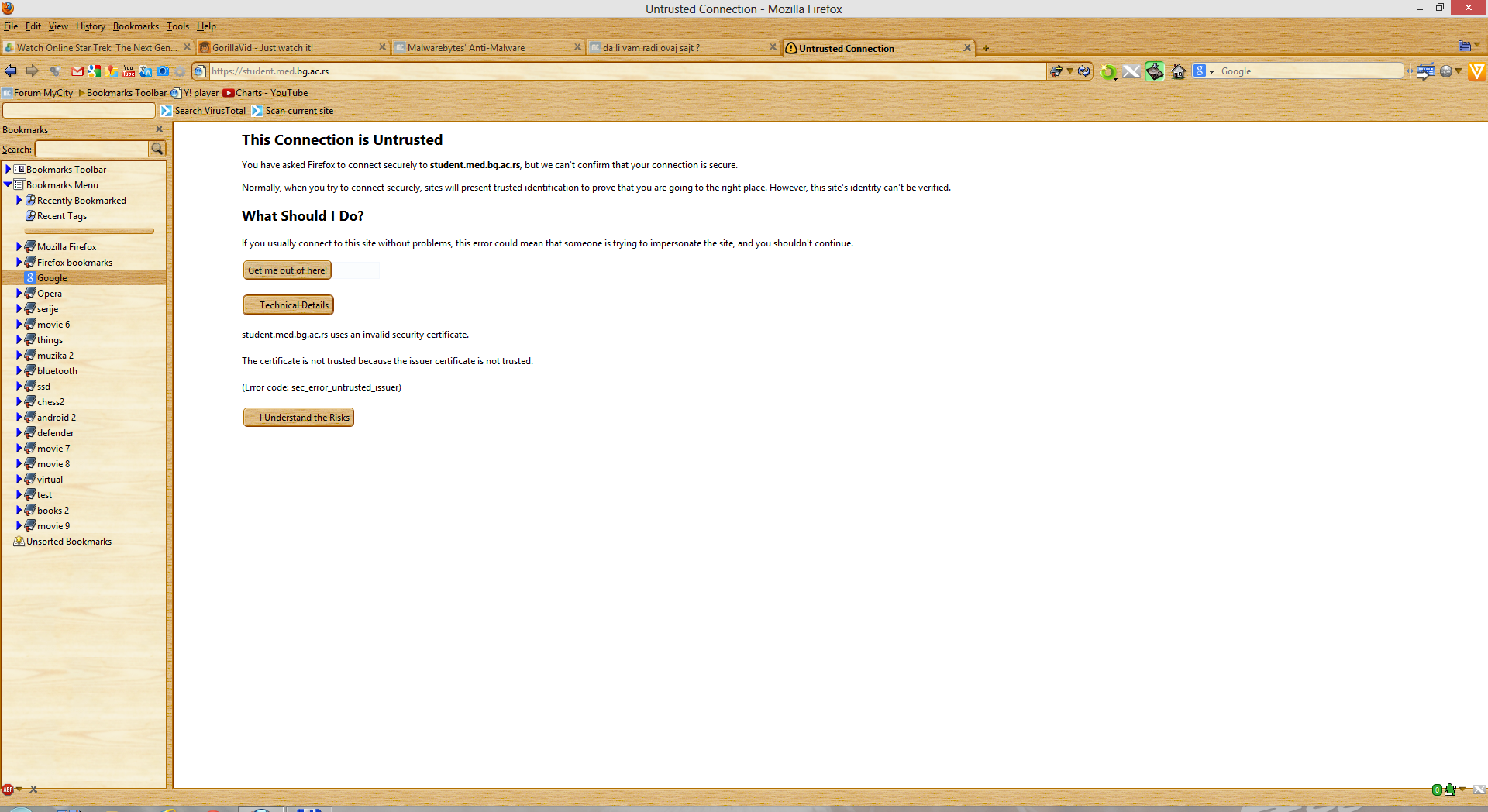
Task: Switch to the GorillaVid tab
Action: point(292,47)
